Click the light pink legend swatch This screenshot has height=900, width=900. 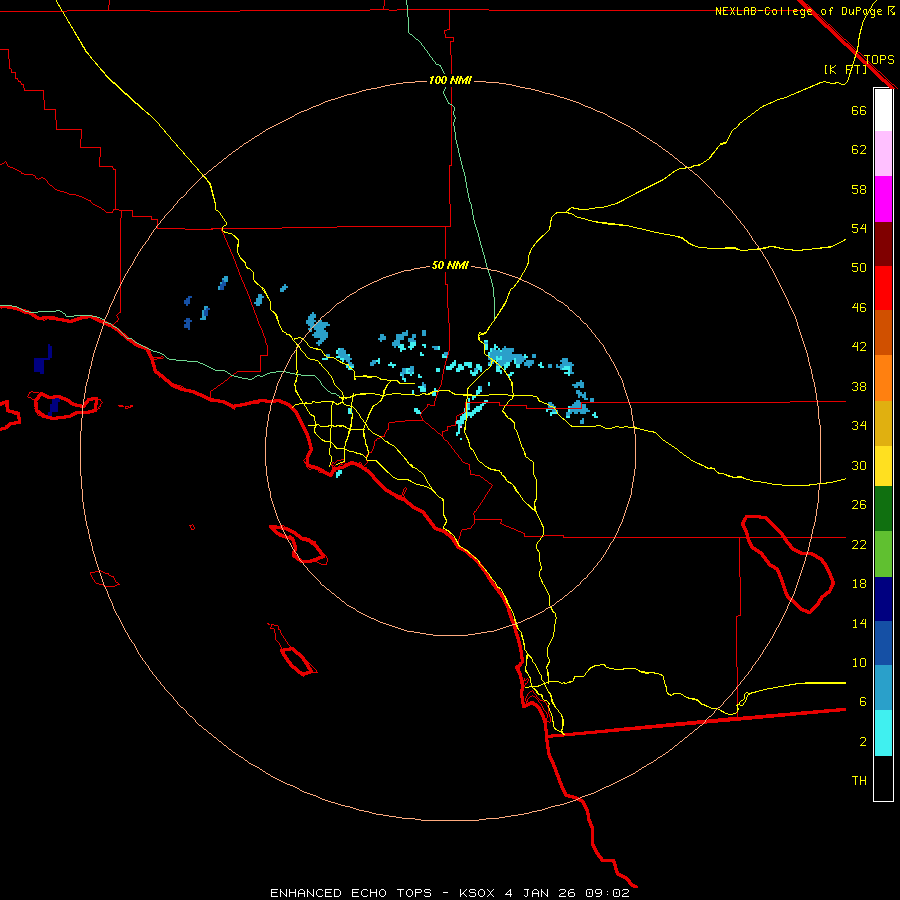pos(883,154)
